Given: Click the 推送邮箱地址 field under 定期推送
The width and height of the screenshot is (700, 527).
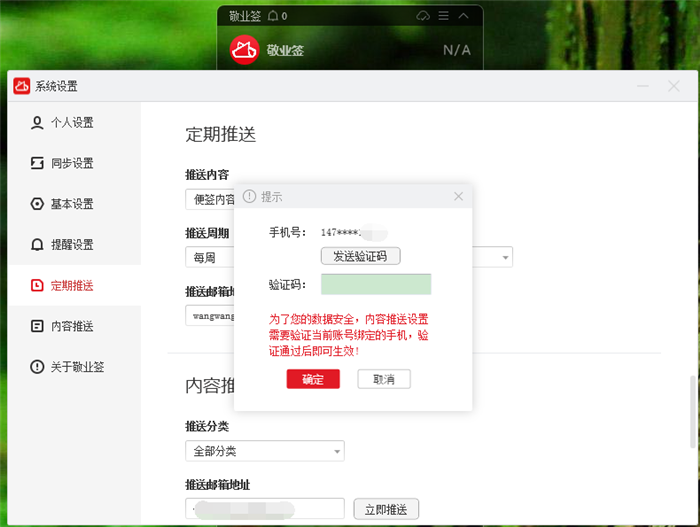Looking at the screenshot, I should tap(210, 316).
